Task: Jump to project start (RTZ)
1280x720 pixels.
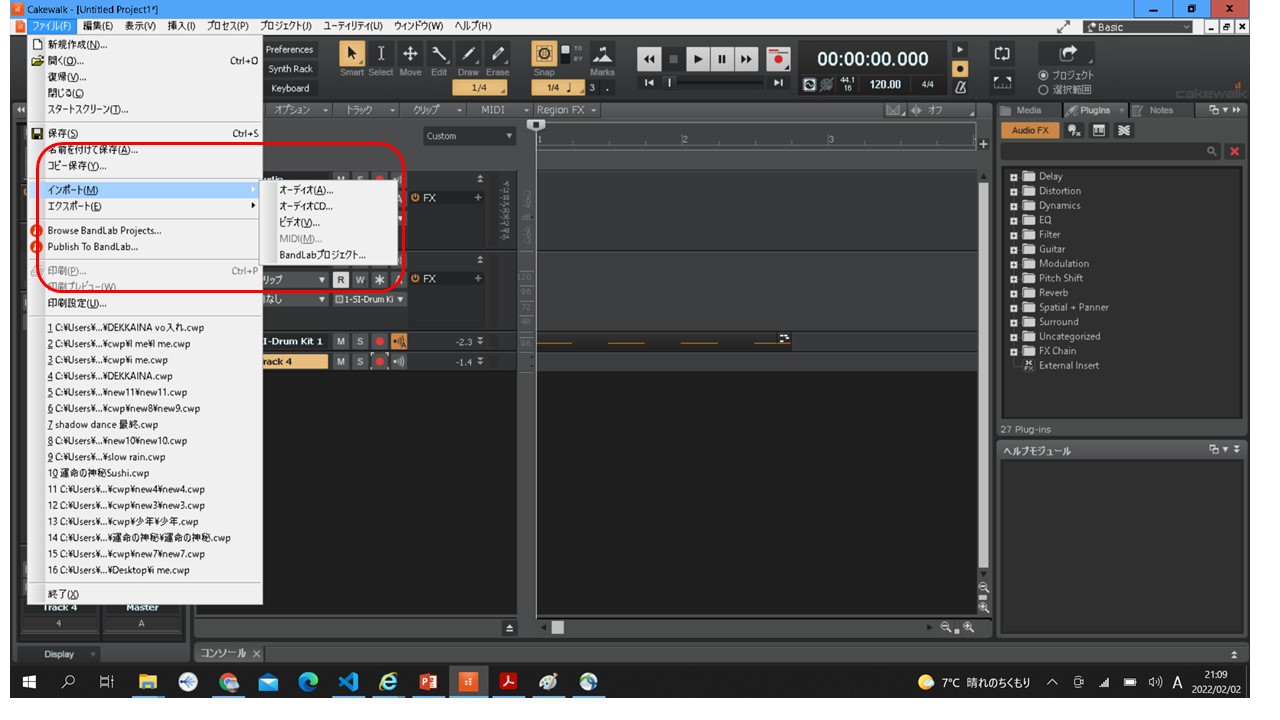Action: (x=649, y=83)
